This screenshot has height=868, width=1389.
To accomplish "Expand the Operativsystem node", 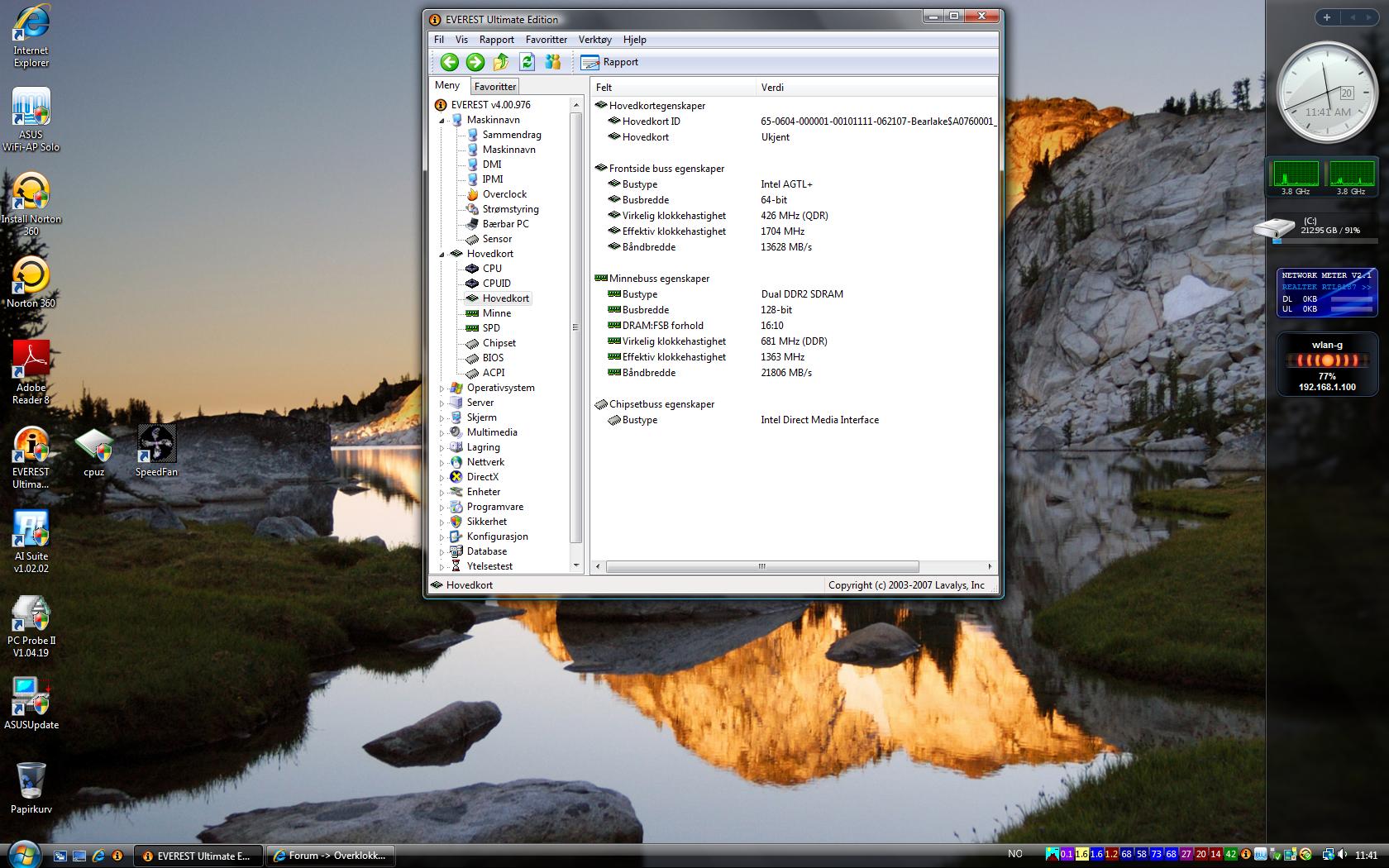I will [x=442, y=389].
